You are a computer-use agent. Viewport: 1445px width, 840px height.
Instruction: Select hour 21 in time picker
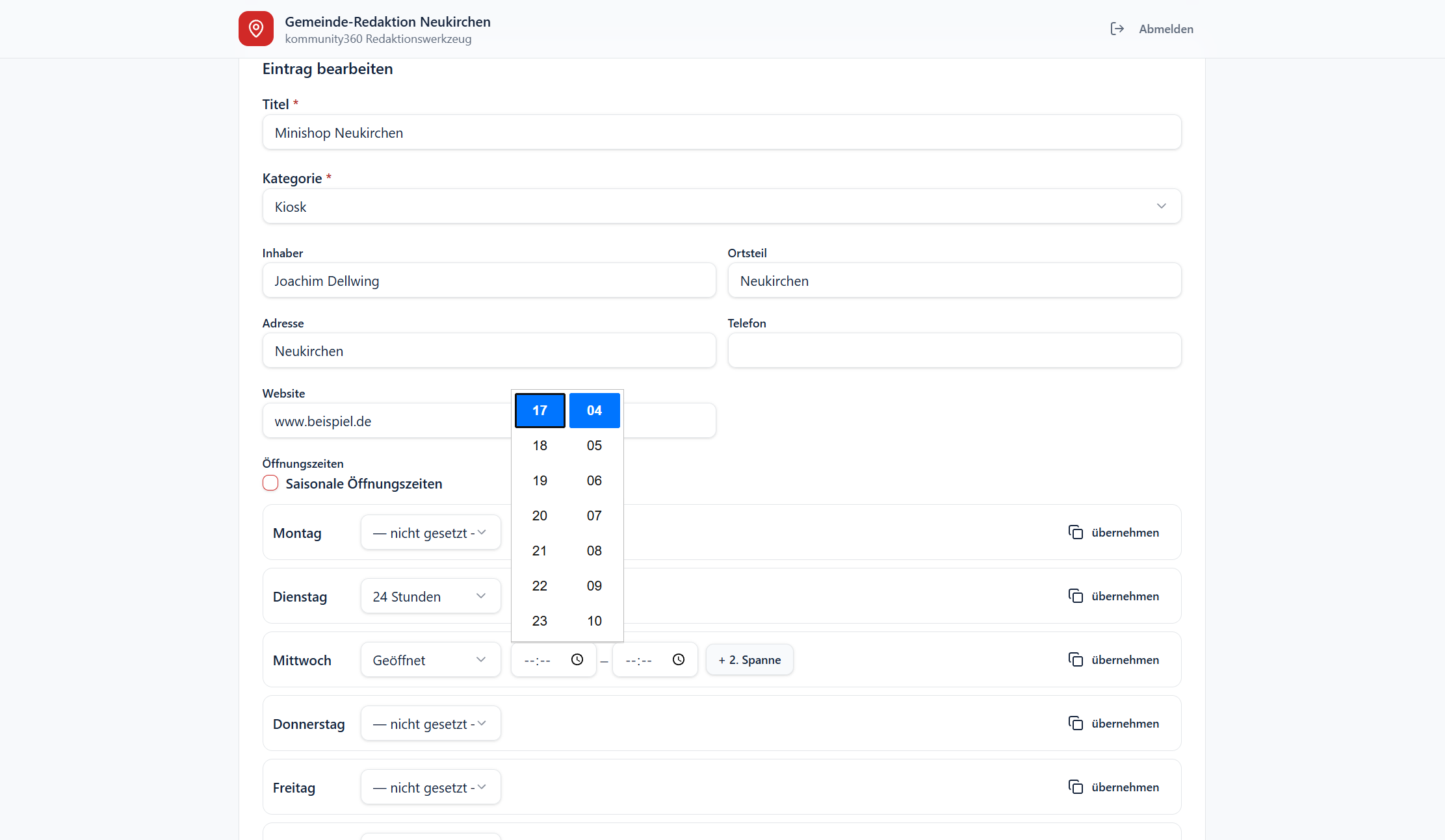(540, 551)
